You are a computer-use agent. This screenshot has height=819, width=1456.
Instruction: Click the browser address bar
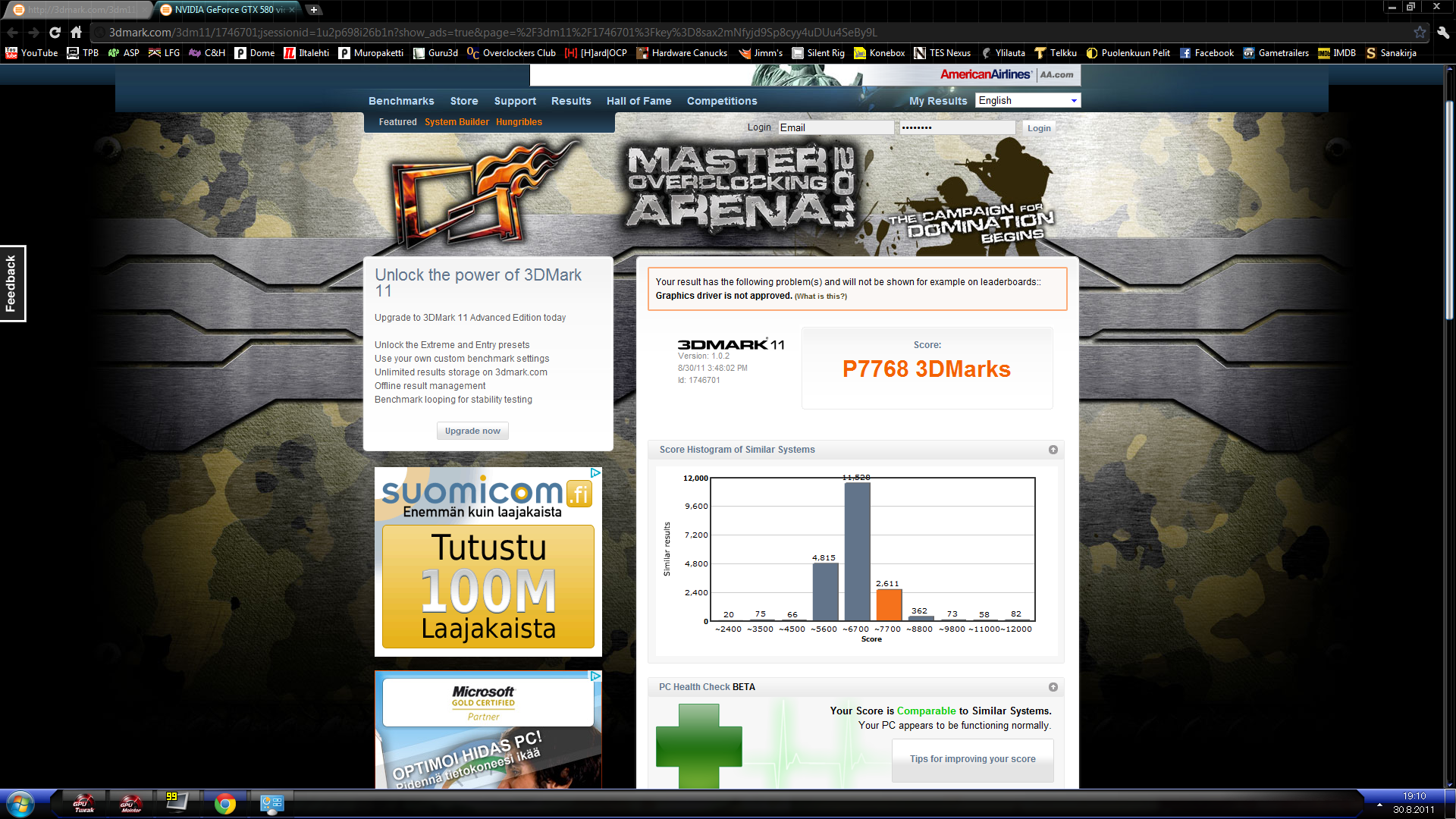pos(758,33)
